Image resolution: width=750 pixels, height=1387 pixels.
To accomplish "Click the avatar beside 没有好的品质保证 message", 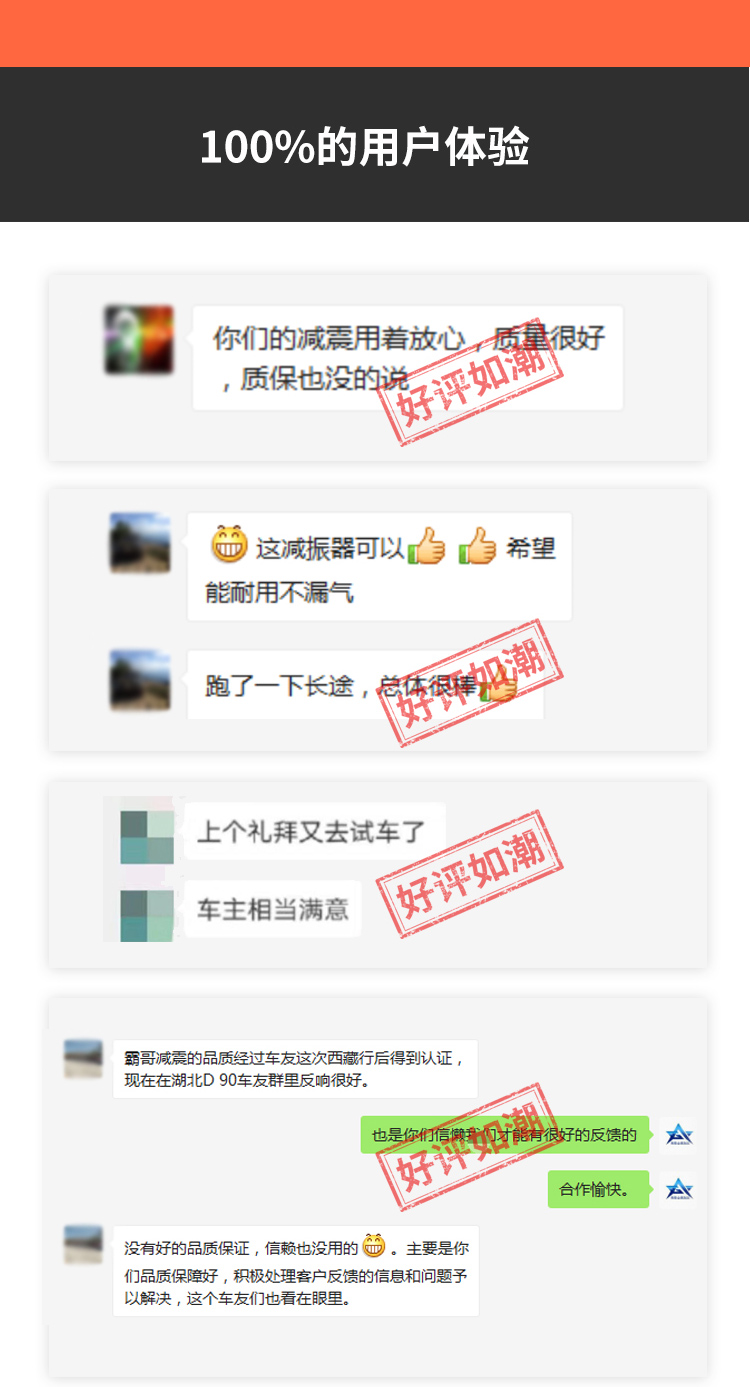I will click(x=83, y=1244).
